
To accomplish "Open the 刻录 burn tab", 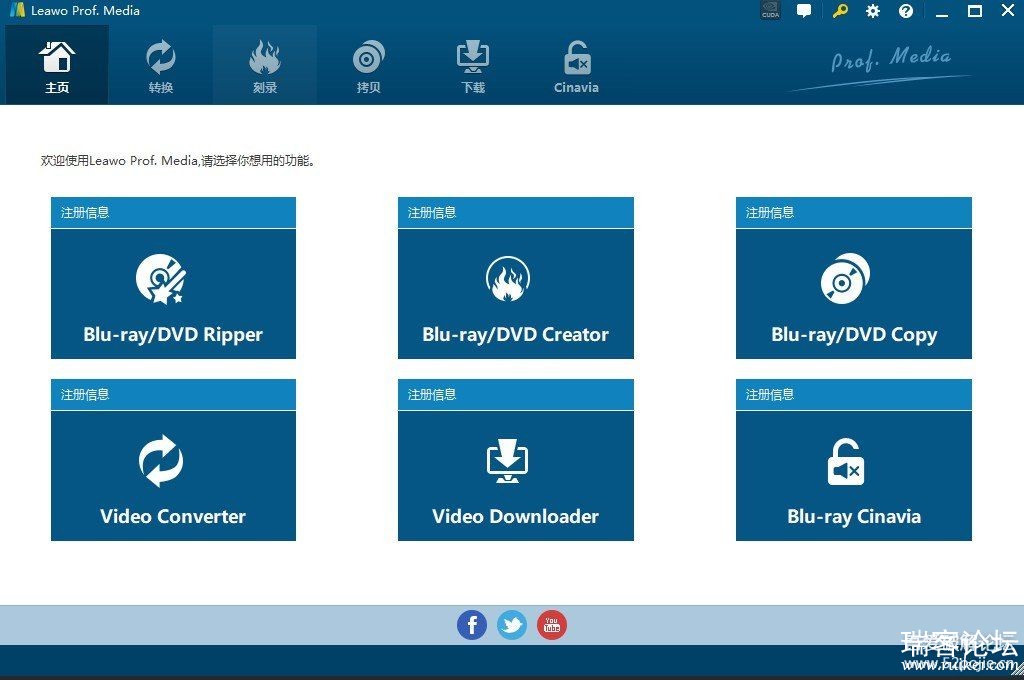I will (x=264, y=65).
